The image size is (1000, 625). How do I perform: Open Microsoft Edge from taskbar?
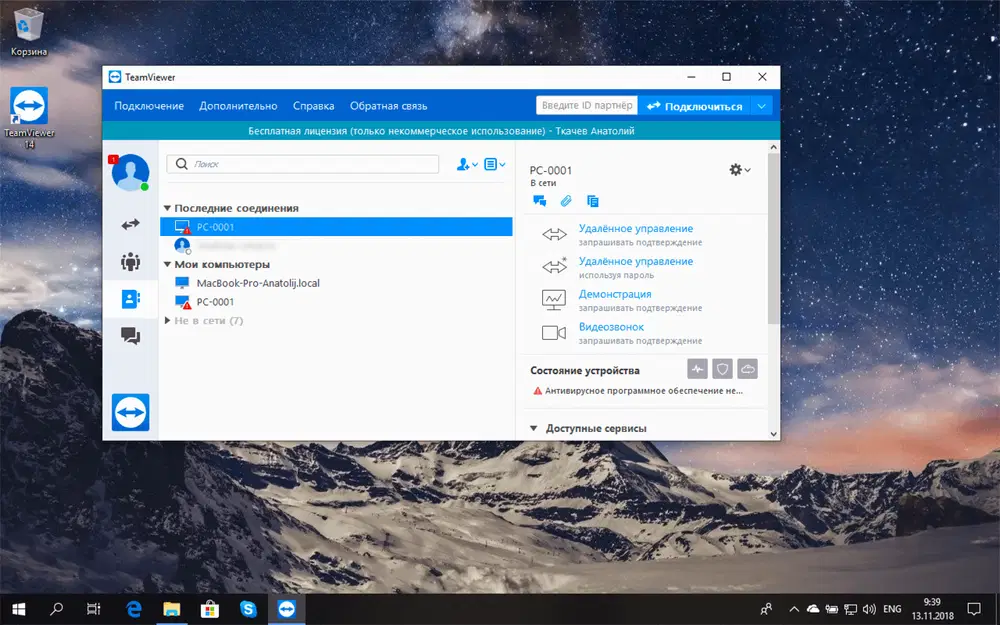click(133, 609)
